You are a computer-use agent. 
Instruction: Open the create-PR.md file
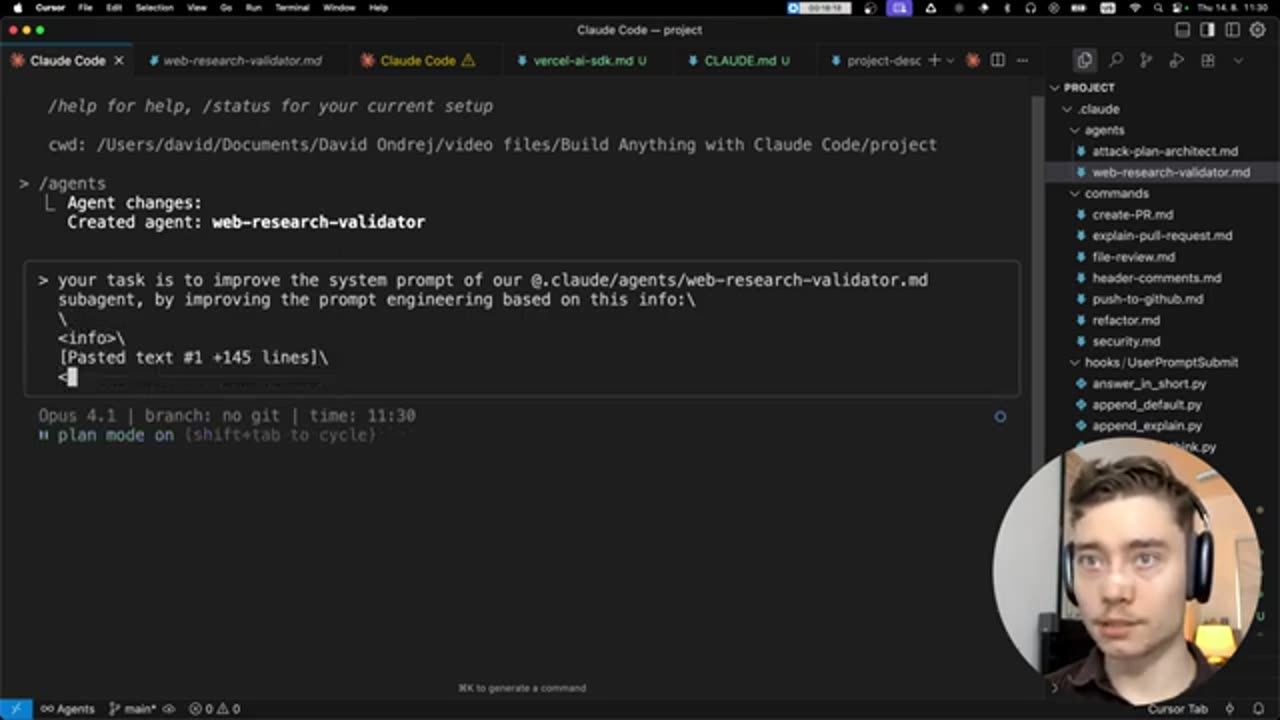point(1132,214)
